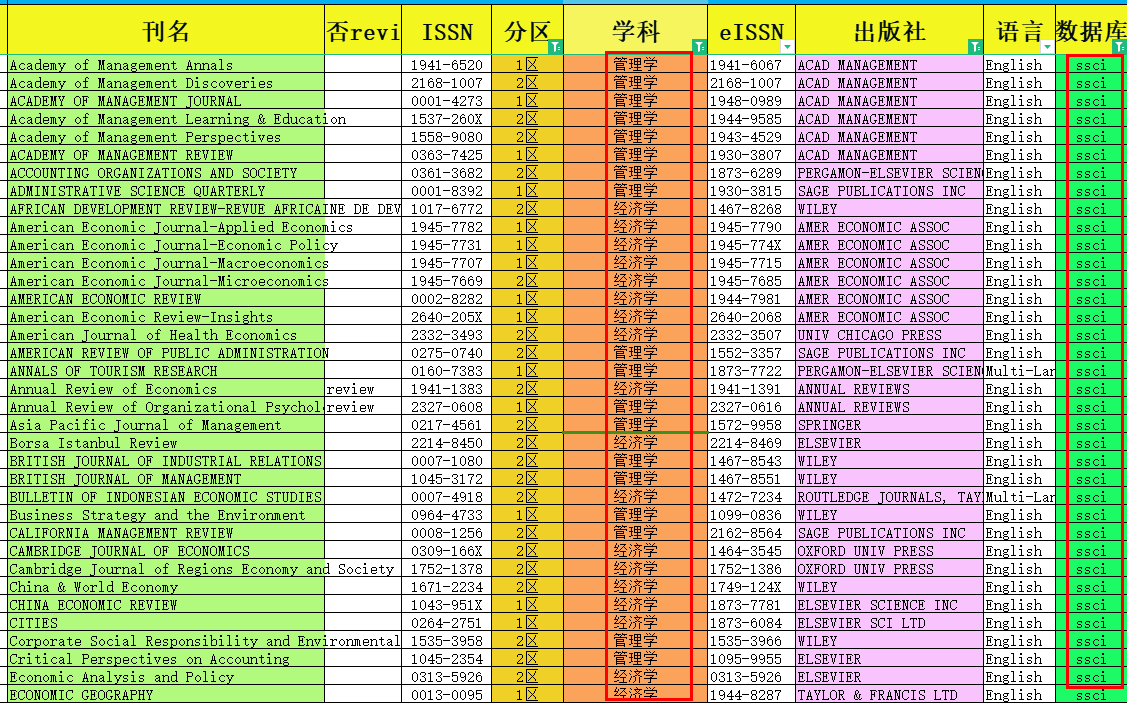
Task: Open active filter on 学科 column
Action: (x=699, y=47)
